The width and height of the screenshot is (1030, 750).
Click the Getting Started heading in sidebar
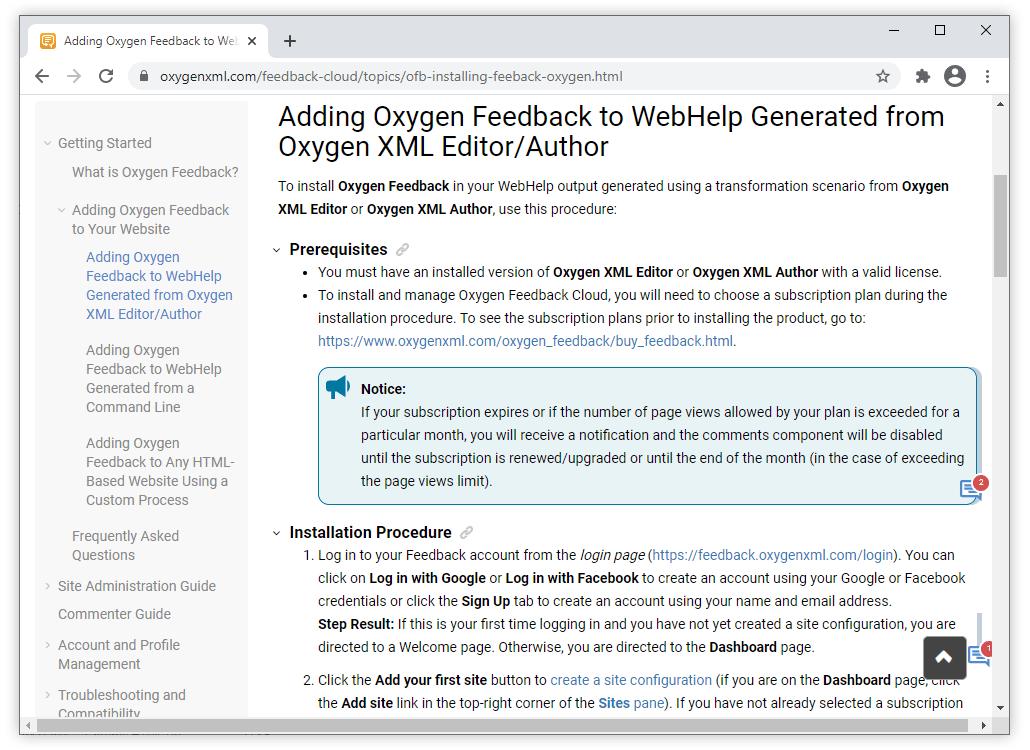[104, 143]
